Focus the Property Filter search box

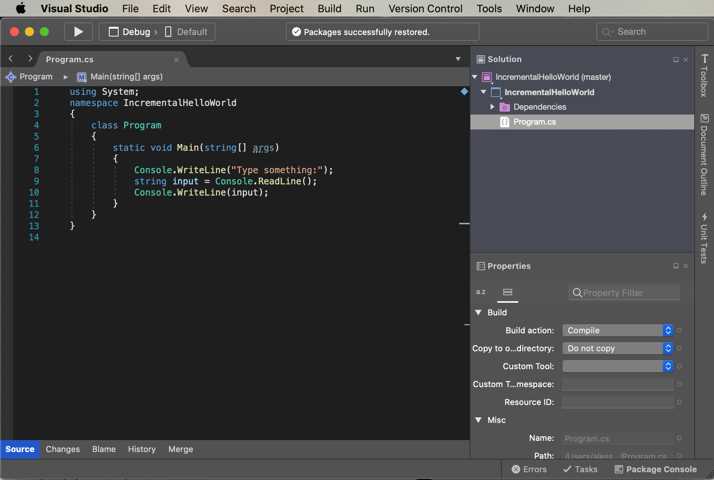coord(624,292)
